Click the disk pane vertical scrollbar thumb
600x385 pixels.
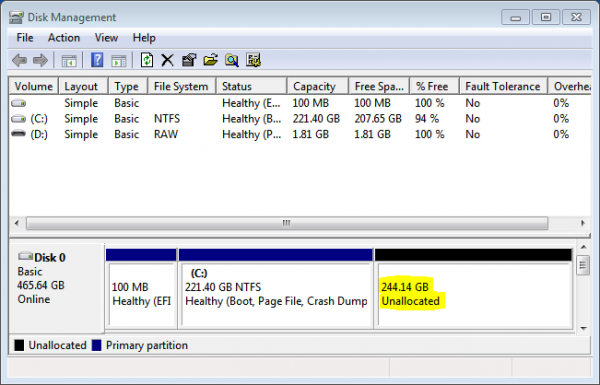pyautogui.click(x=583, y=265)
